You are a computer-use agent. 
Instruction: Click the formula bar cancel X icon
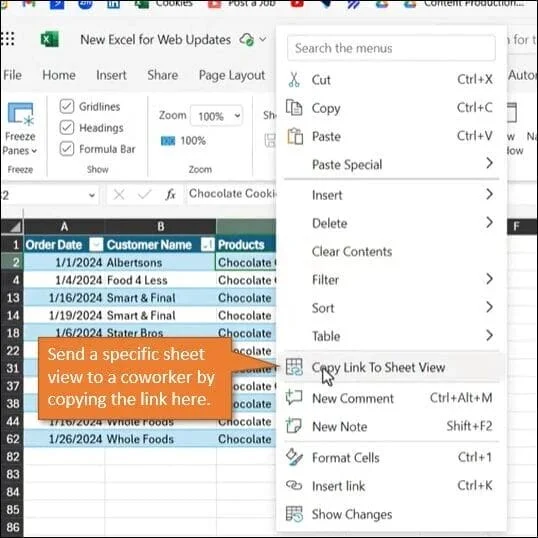coord(119,195)
